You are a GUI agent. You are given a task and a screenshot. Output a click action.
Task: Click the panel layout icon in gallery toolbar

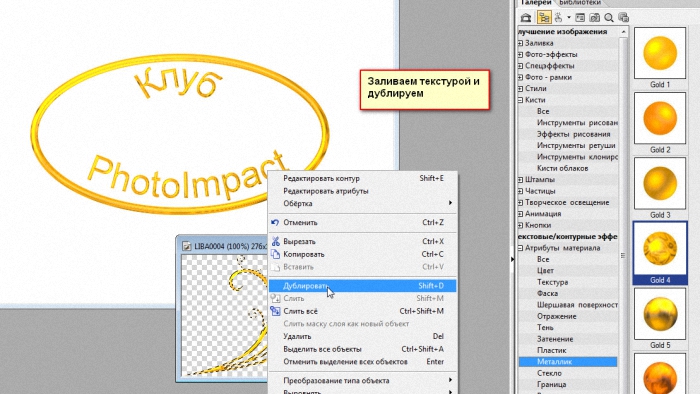(x=580, y=17)
